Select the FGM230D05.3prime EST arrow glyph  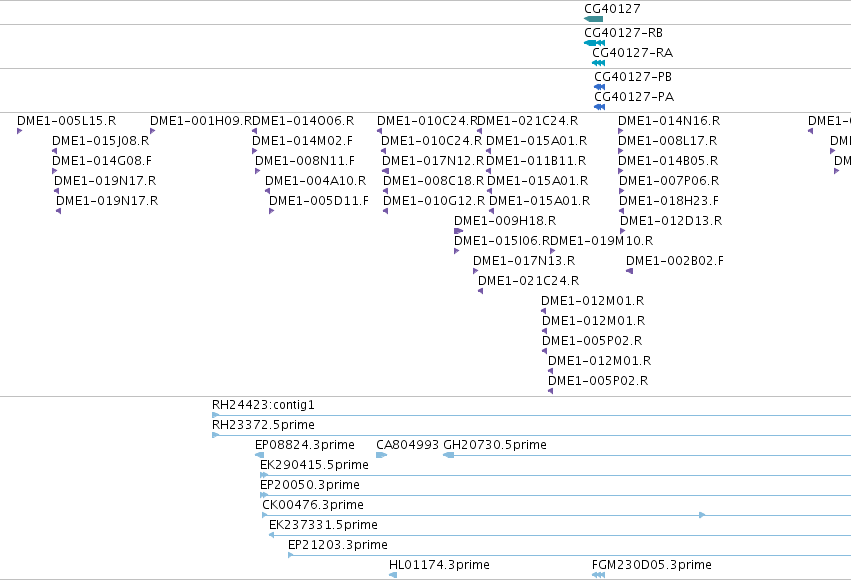[x=598, y=575]
